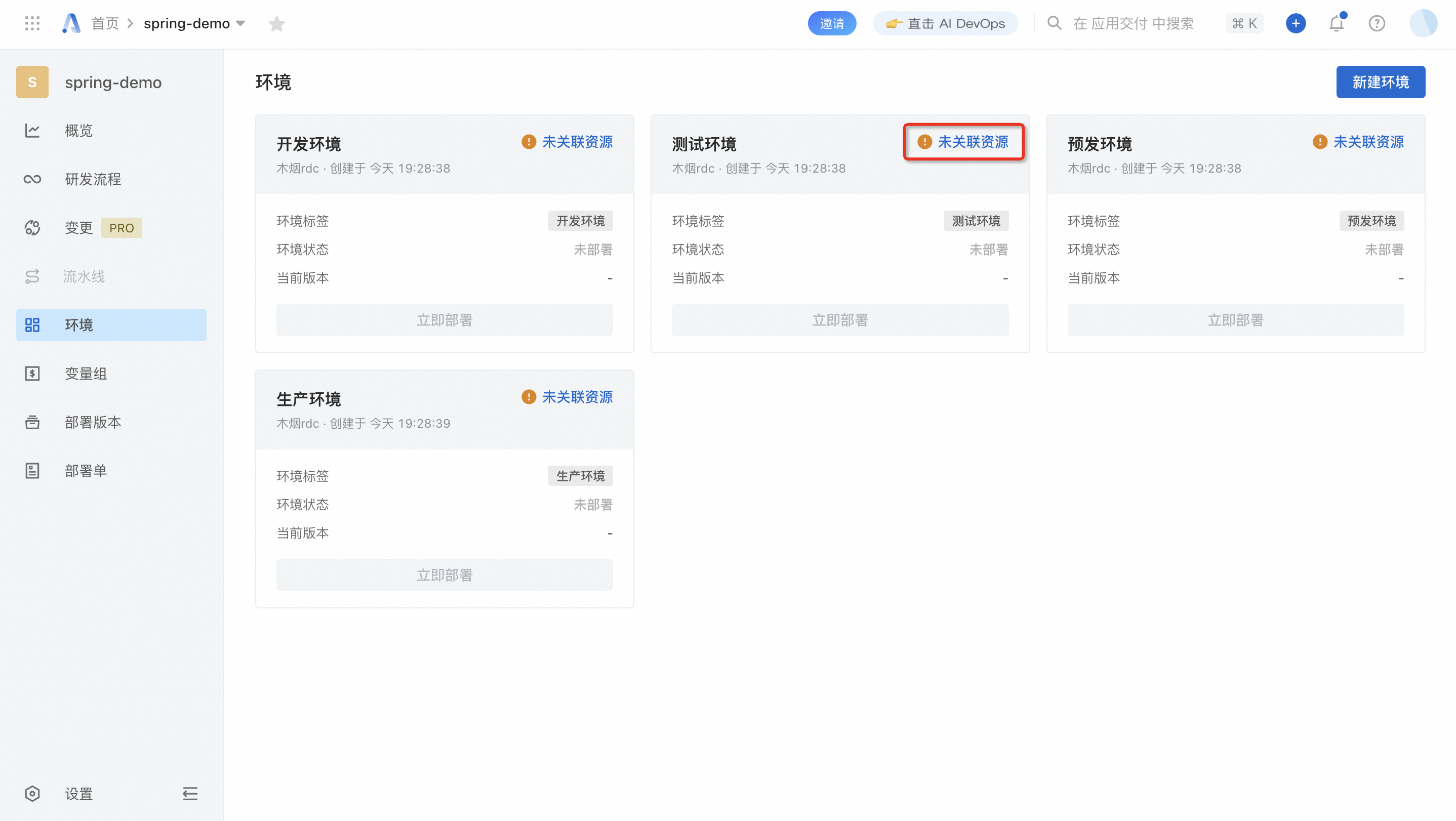Click the spring-demo S app badge
Screen dimensions: 1456x821
tap(32, 82)
